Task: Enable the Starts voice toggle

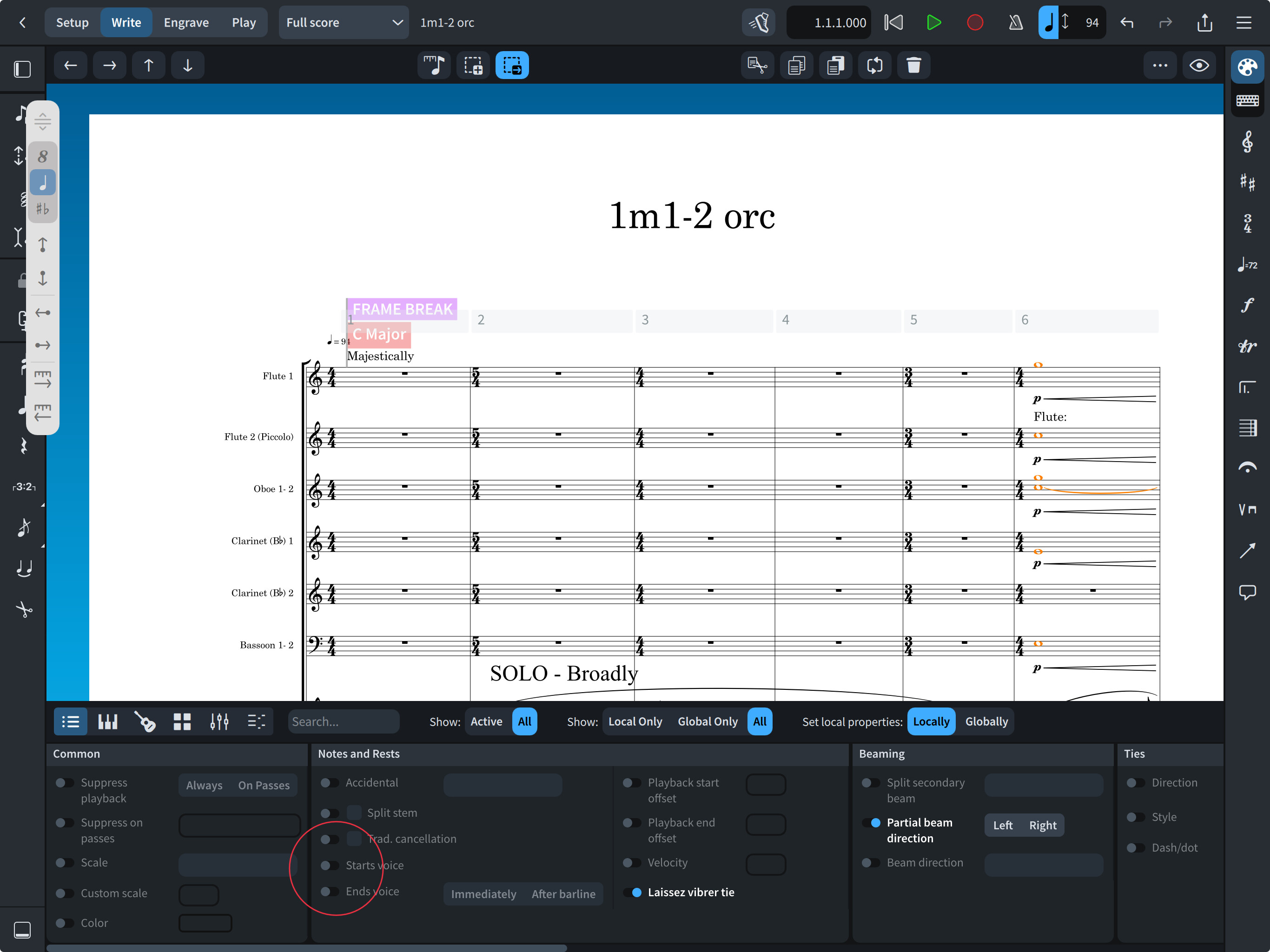Action: point(329,865)
